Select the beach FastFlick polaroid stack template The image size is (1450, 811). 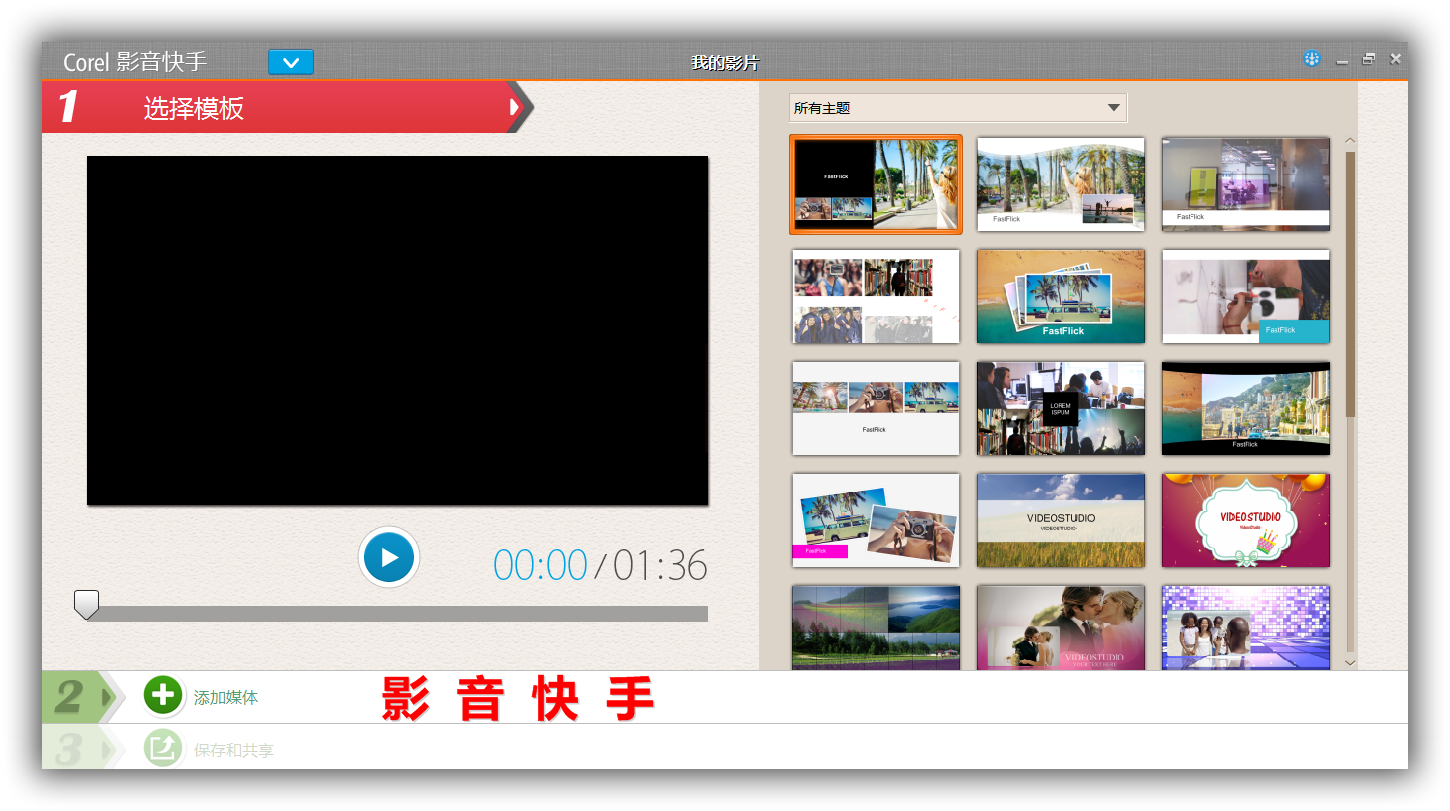point(1060,296)
